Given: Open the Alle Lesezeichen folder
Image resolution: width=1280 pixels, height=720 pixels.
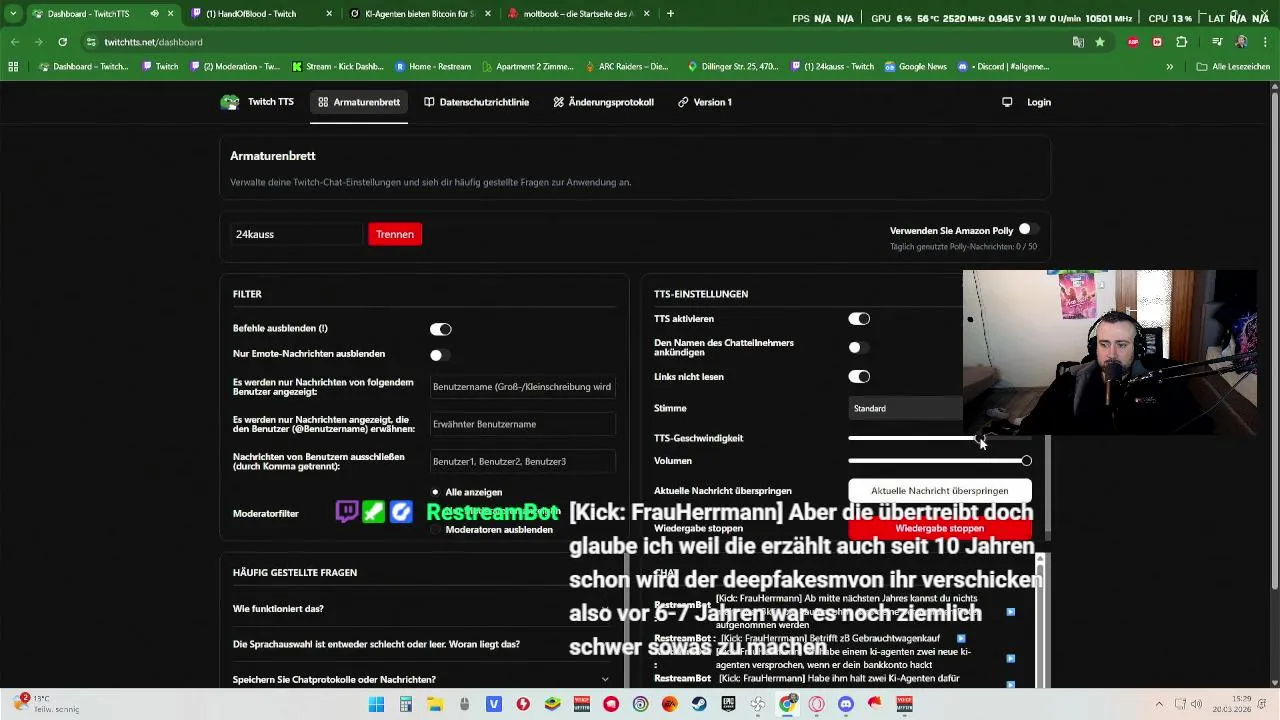Looking at the screenshot, I should pyautogui.click(x=1233, y=67).
